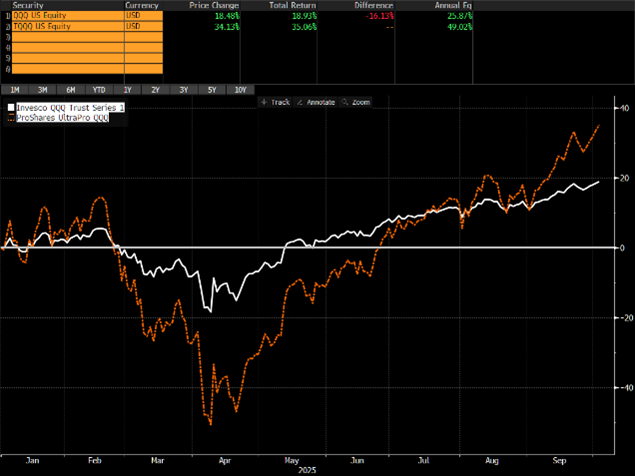Click the Price Change column header
Image resolution: width=635 pixels, height=476 pixels.
click(x=214, y=5)
